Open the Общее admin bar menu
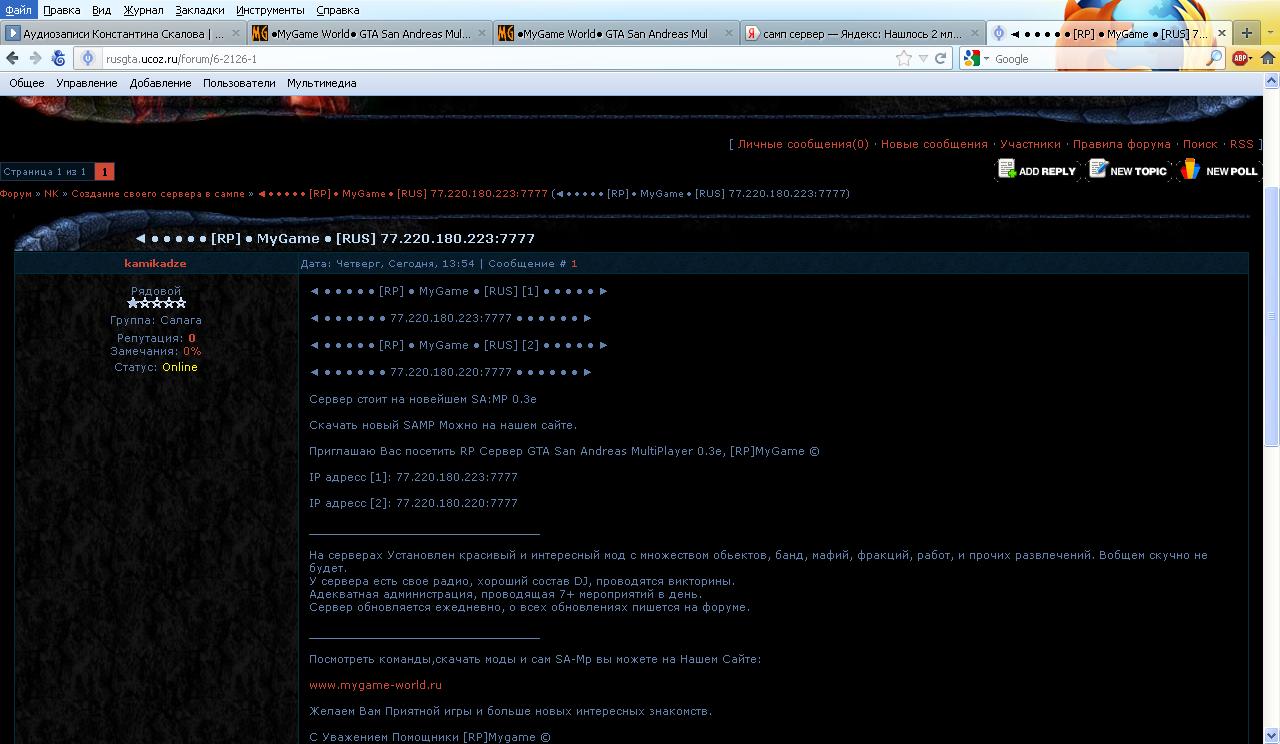This screenshot has width=1280, height=744. coord(27,83)
